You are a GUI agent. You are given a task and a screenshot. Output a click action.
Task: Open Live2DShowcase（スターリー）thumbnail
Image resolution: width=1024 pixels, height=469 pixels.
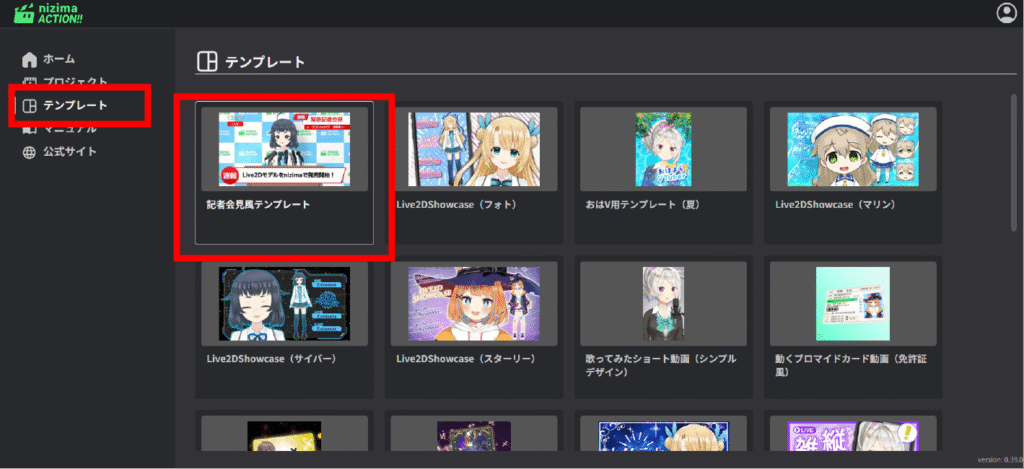(474, 304)
